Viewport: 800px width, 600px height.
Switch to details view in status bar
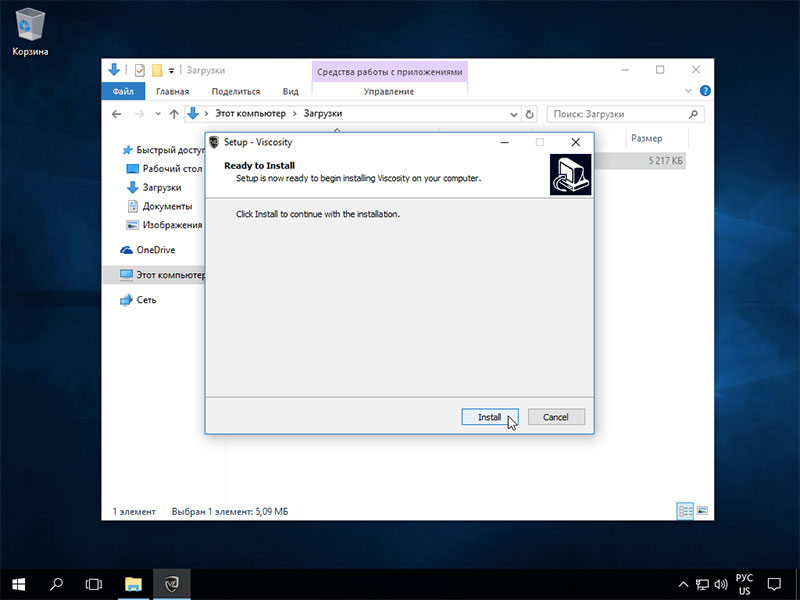[685, 511]
